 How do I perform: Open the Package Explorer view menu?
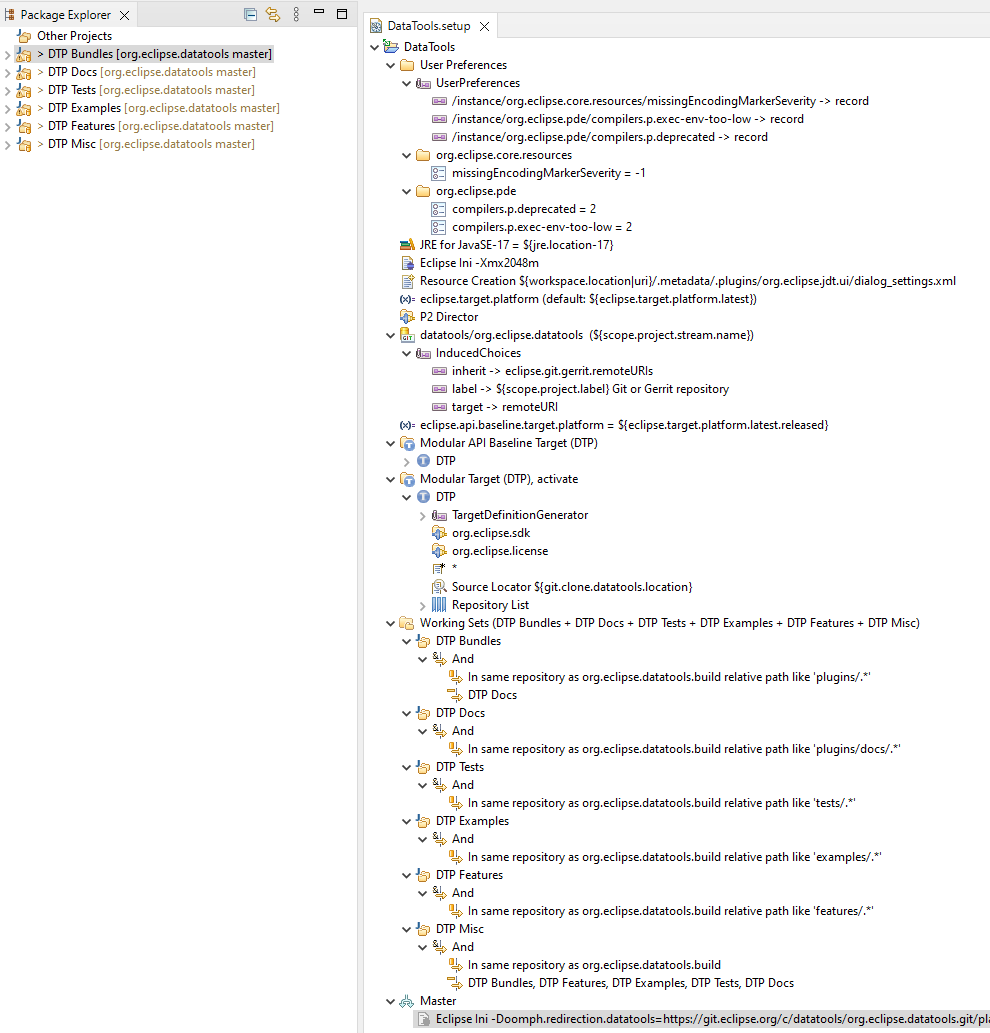[296, 14]
